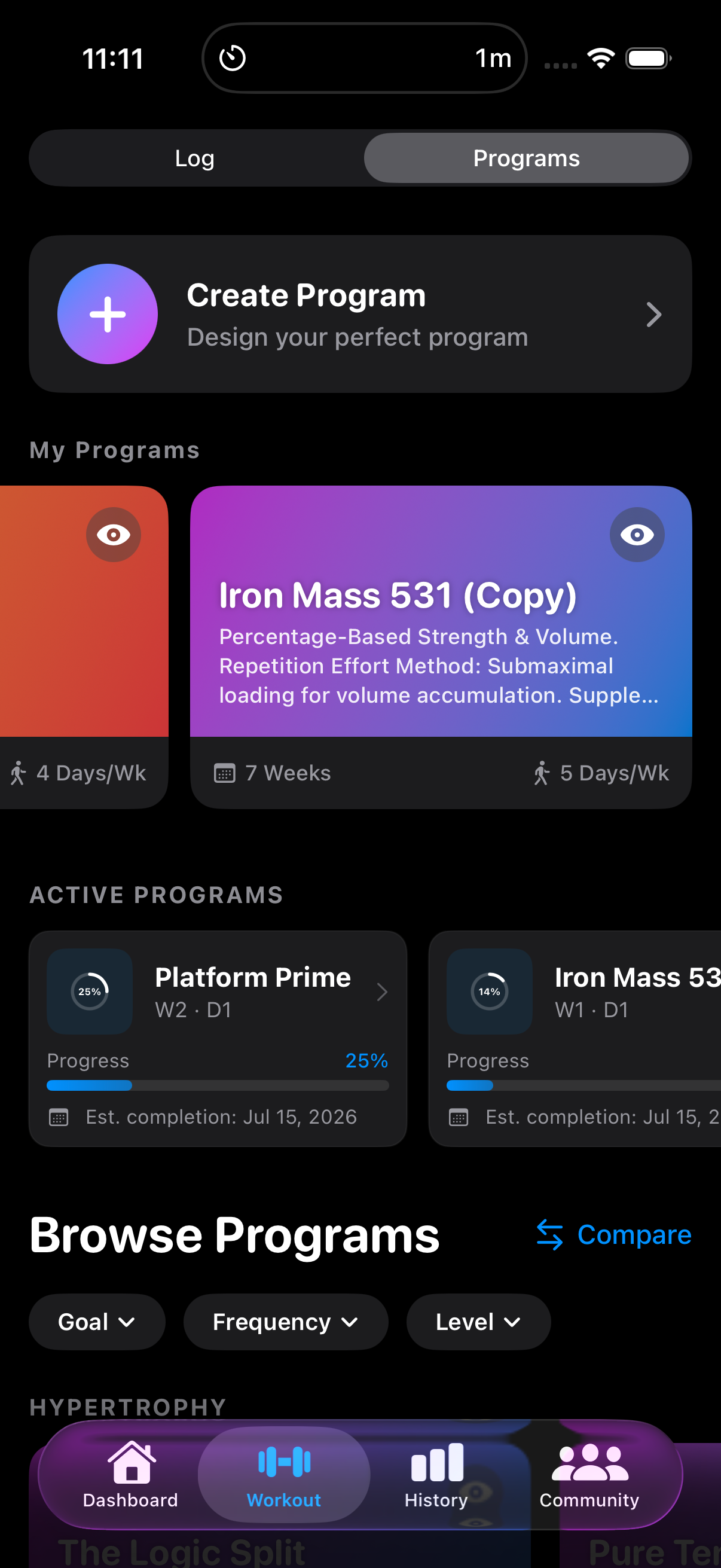Image resolution: width=721 pixels, height=1568 pixels.
Task: Click the Platform Prime progress bar
Action: pos(218,1085)
